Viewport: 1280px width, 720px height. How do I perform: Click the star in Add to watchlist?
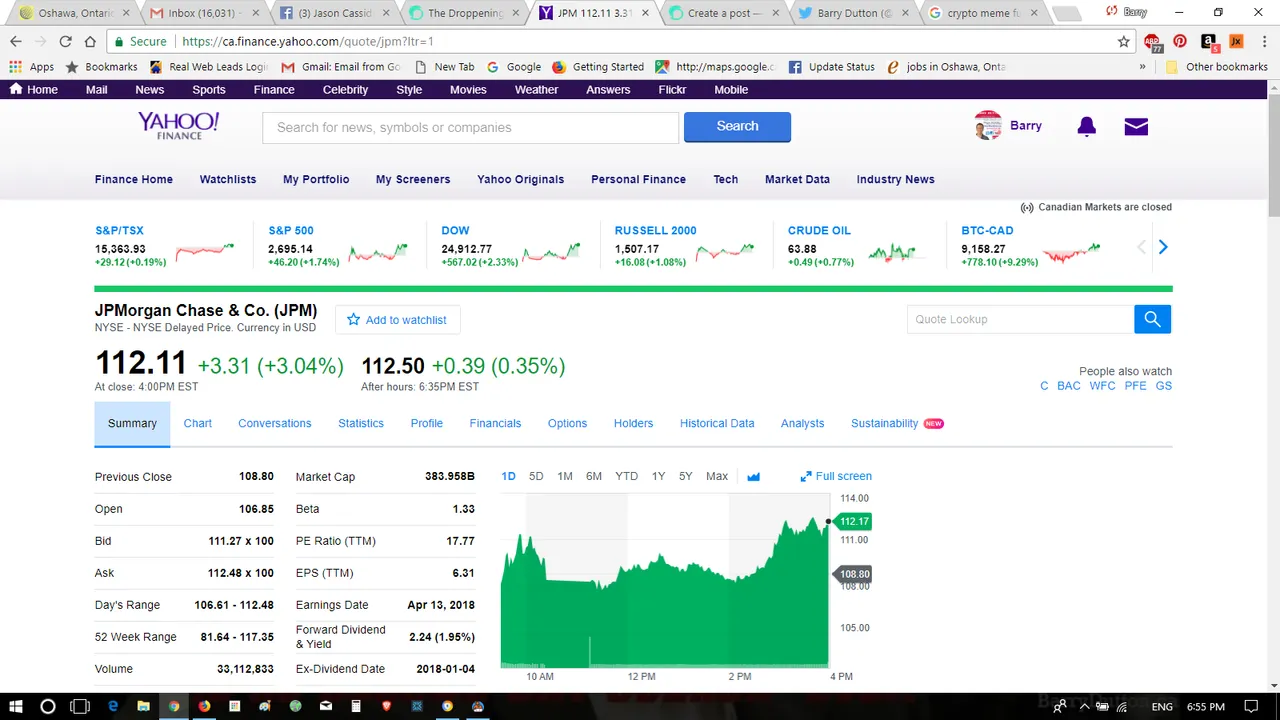(353, 320)
